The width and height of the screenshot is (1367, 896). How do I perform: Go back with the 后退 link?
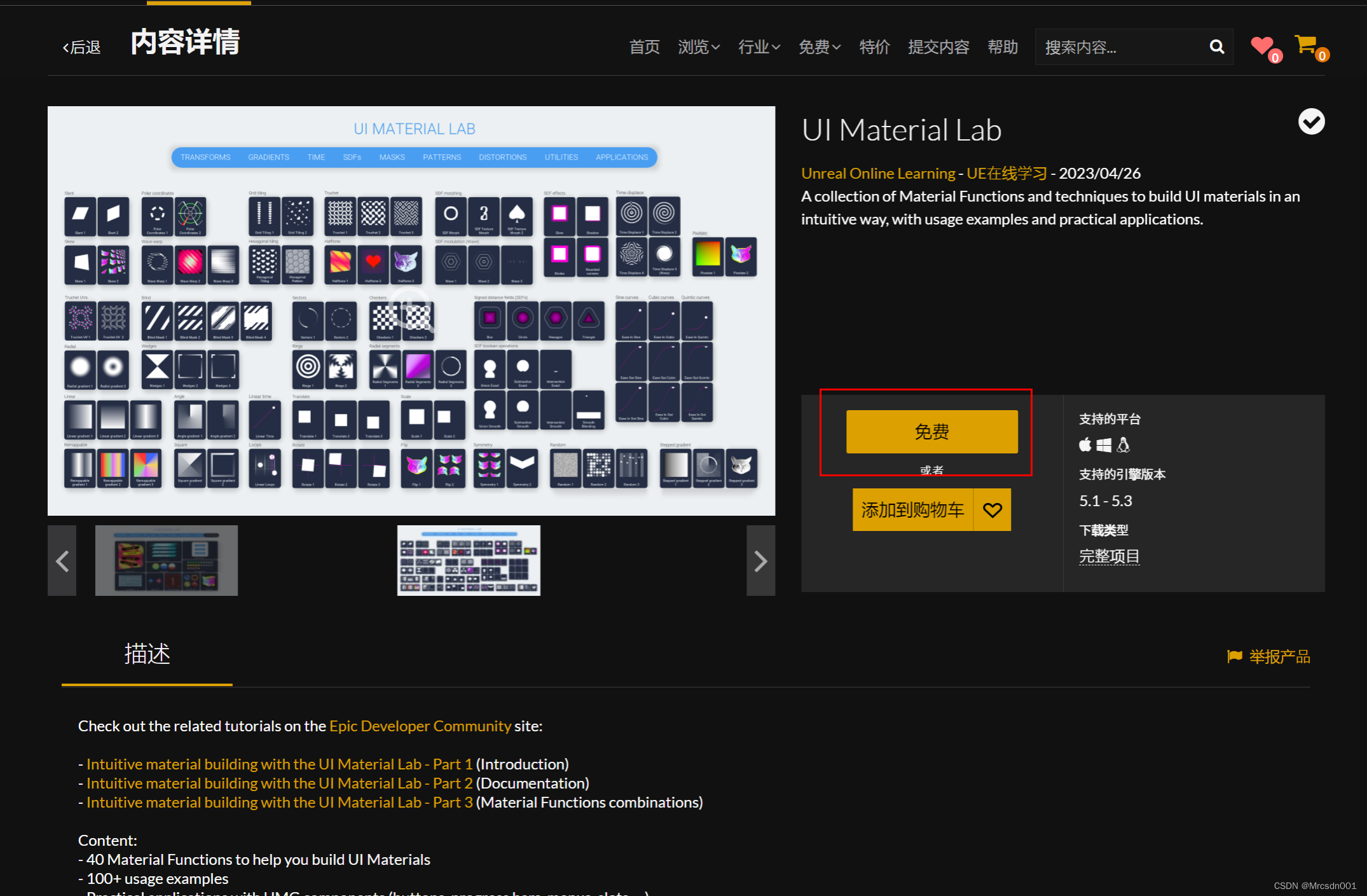81,47
